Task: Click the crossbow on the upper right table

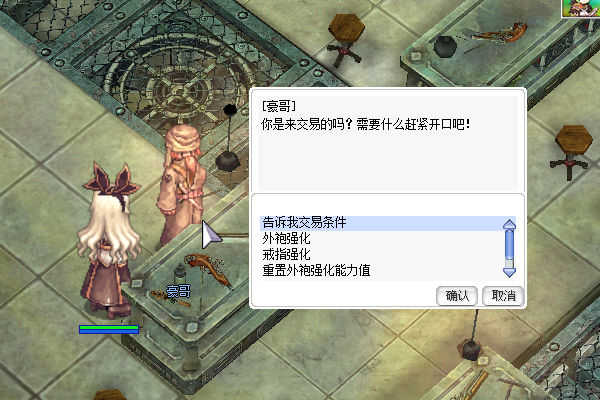Action: tap(497, 35)
